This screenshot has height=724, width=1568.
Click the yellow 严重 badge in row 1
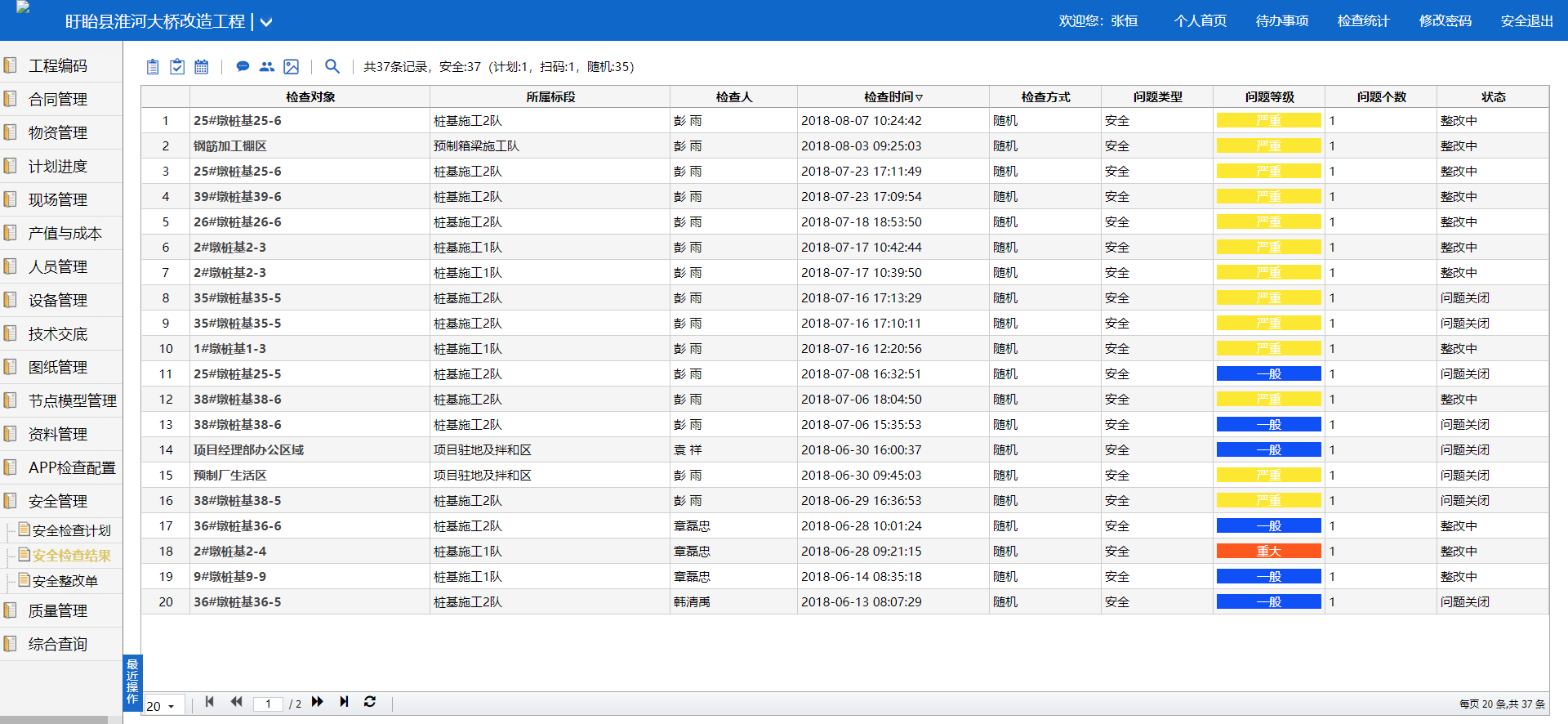click(x=1269, y=120)
